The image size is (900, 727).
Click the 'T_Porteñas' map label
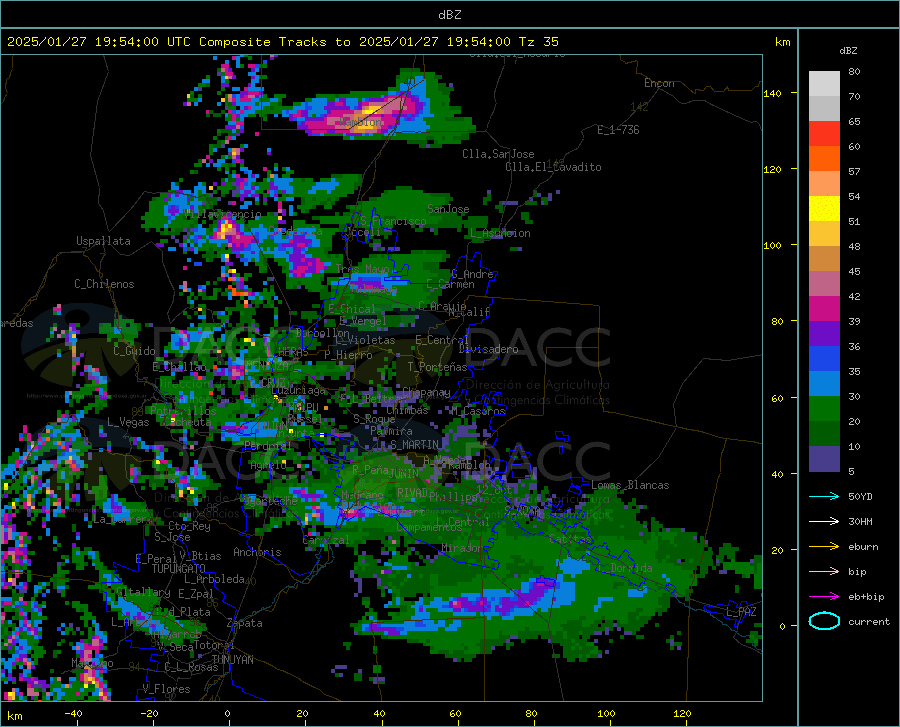437,367
